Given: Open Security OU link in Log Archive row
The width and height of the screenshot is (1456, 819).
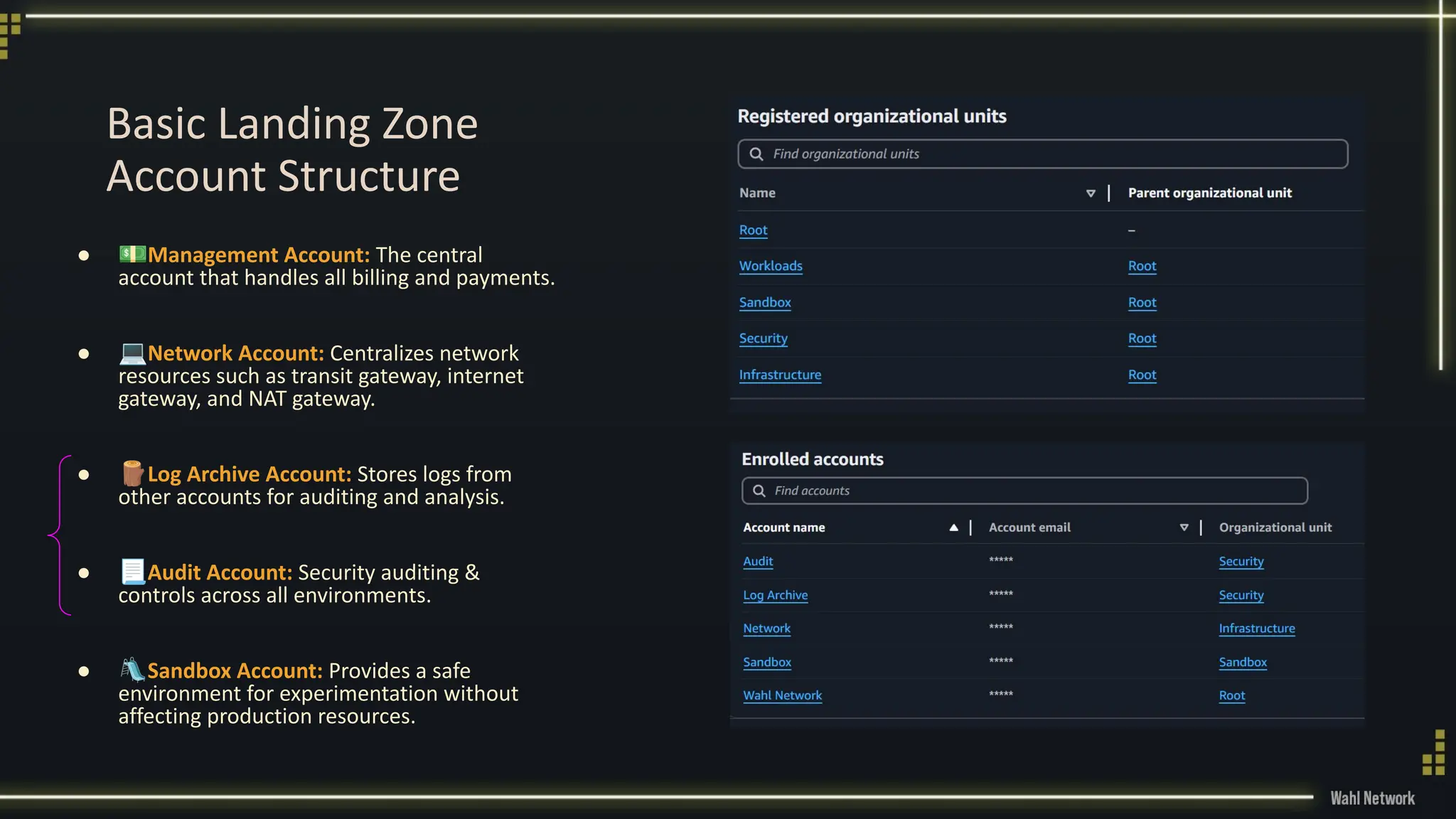Looking at the screenshot, I should [1241, 595].
